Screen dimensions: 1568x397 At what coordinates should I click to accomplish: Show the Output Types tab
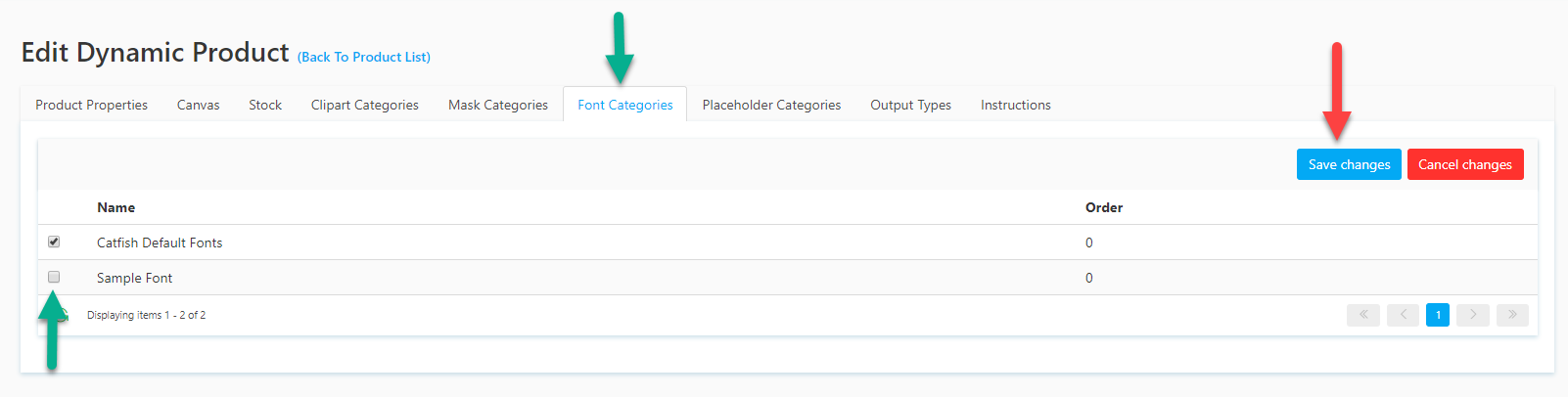coord(910,105)
